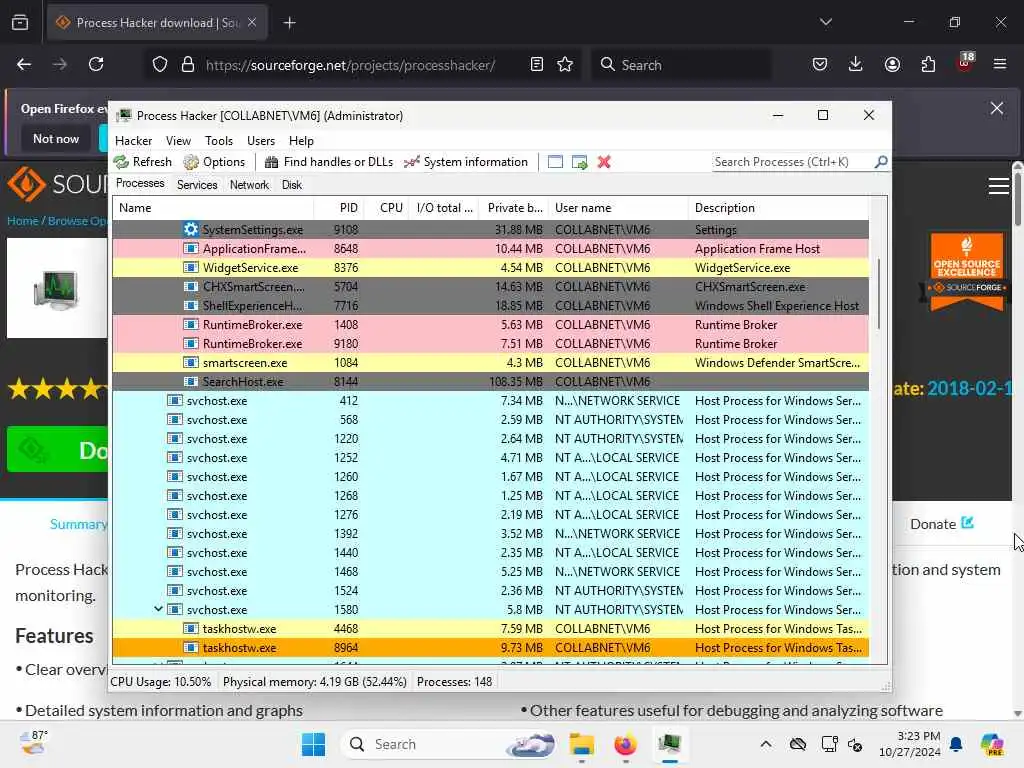Select the smartscreen.exe process row
1024x768 pixels.
point(490,362)
